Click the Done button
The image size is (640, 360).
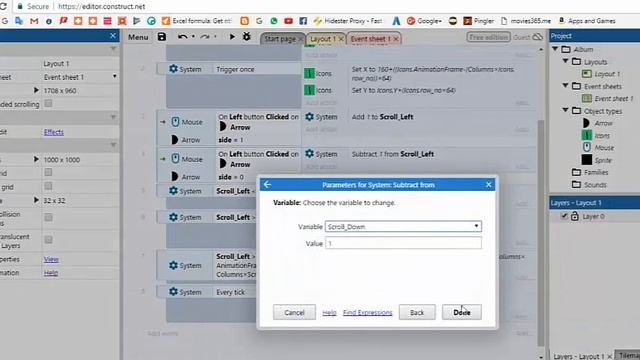(462, 312)
